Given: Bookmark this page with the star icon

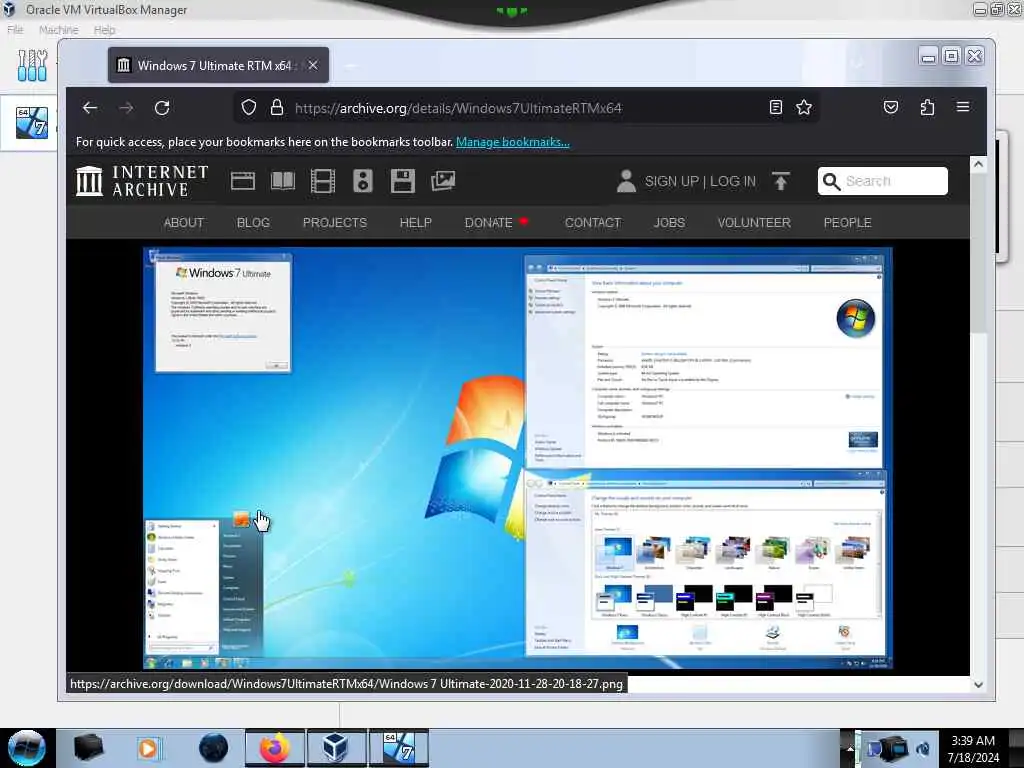Looking at the screenshot, I should click(804, 107).
